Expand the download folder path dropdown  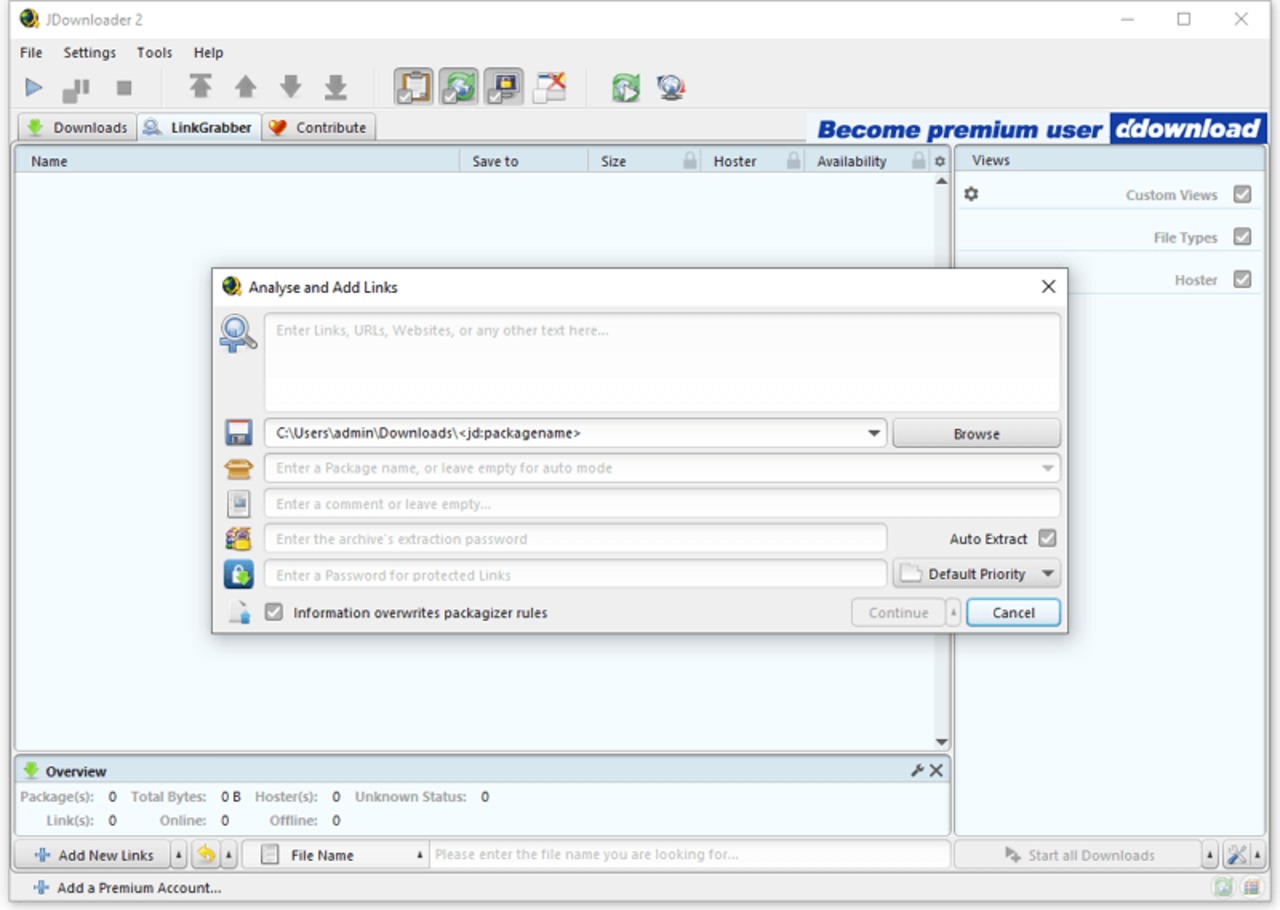pos(874,434)
